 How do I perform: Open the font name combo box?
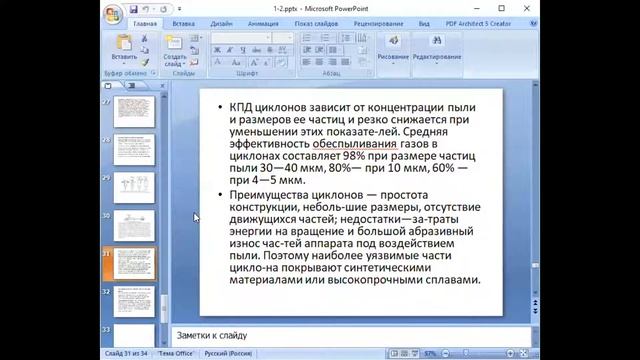[241, 38]
